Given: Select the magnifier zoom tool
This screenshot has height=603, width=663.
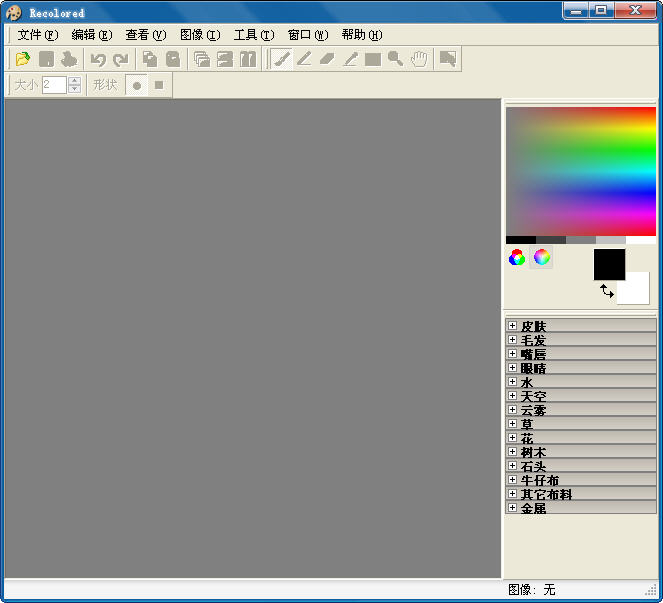Looking at the screenshot, I should pyautogui.click(x=395, y=59).
